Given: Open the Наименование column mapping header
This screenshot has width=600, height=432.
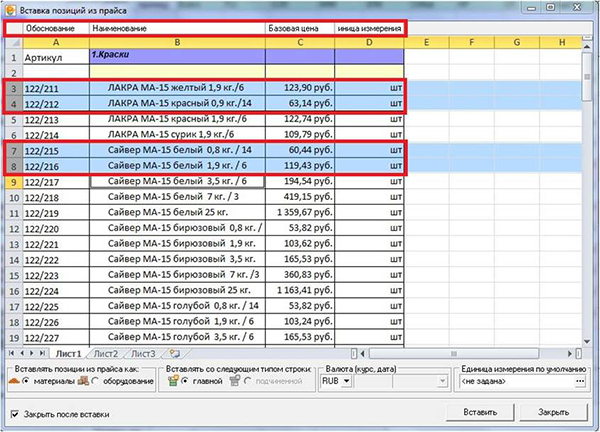Looking at the screenshot, I should click(x=177, y=28).
